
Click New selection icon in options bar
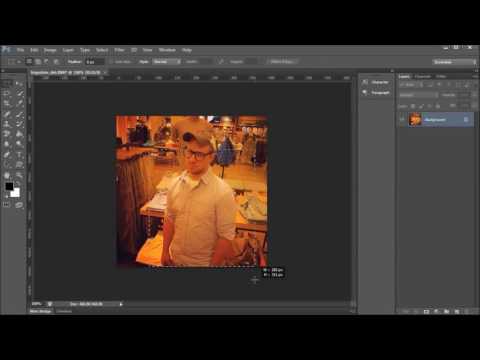29,62
